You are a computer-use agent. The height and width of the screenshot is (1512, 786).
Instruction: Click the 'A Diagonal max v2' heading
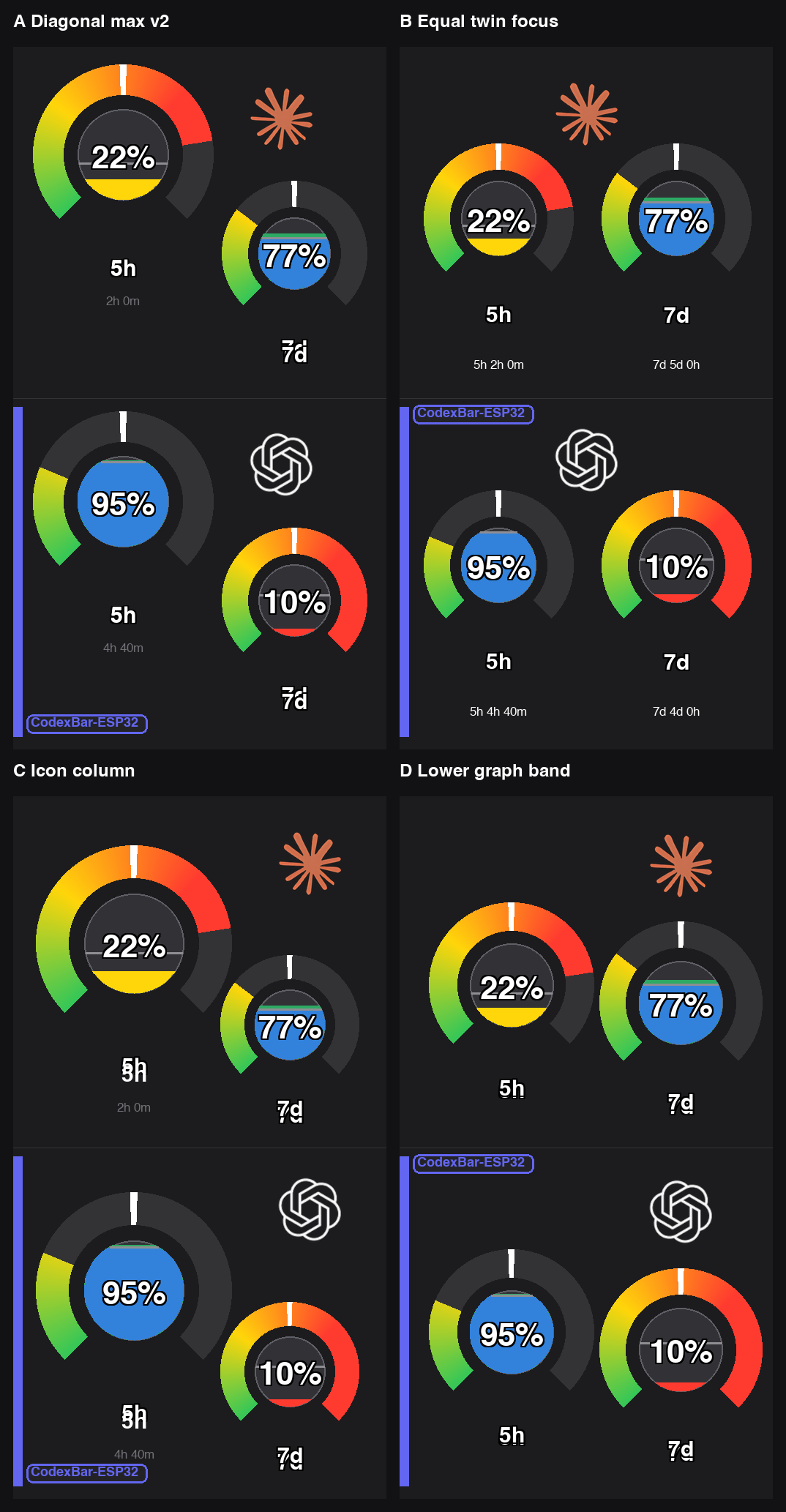[91, 21]
